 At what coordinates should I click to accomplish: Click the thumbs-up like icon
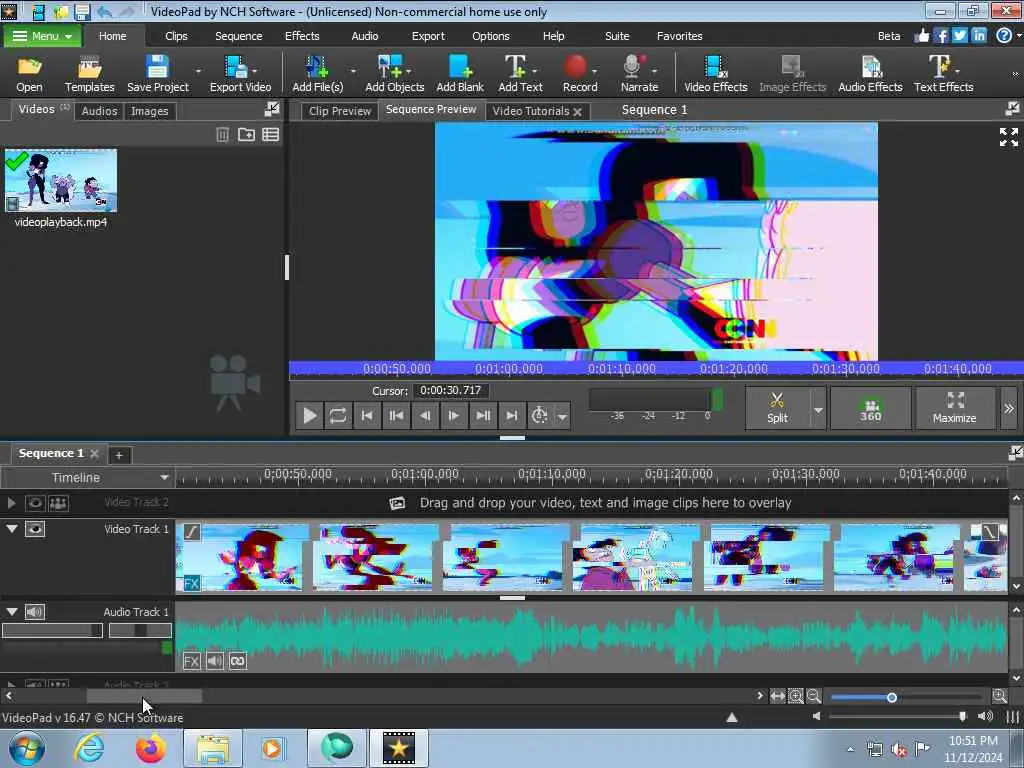click(x=921, y=35)
